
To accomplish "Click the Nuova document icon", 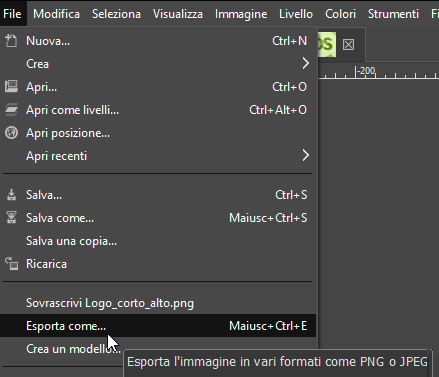I will click(x=11, y=41).
